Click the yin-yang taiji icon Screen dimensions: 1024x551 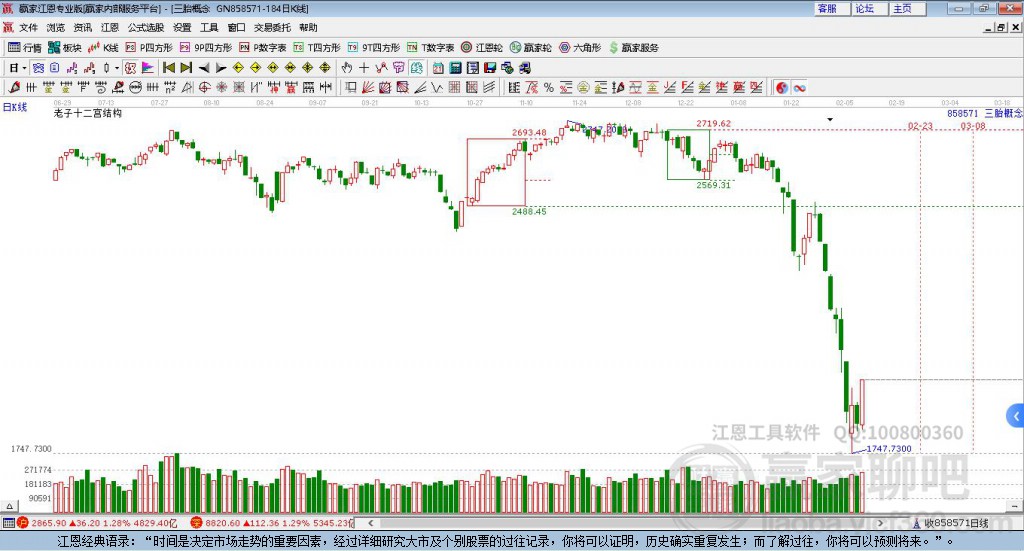coord(782,87)
